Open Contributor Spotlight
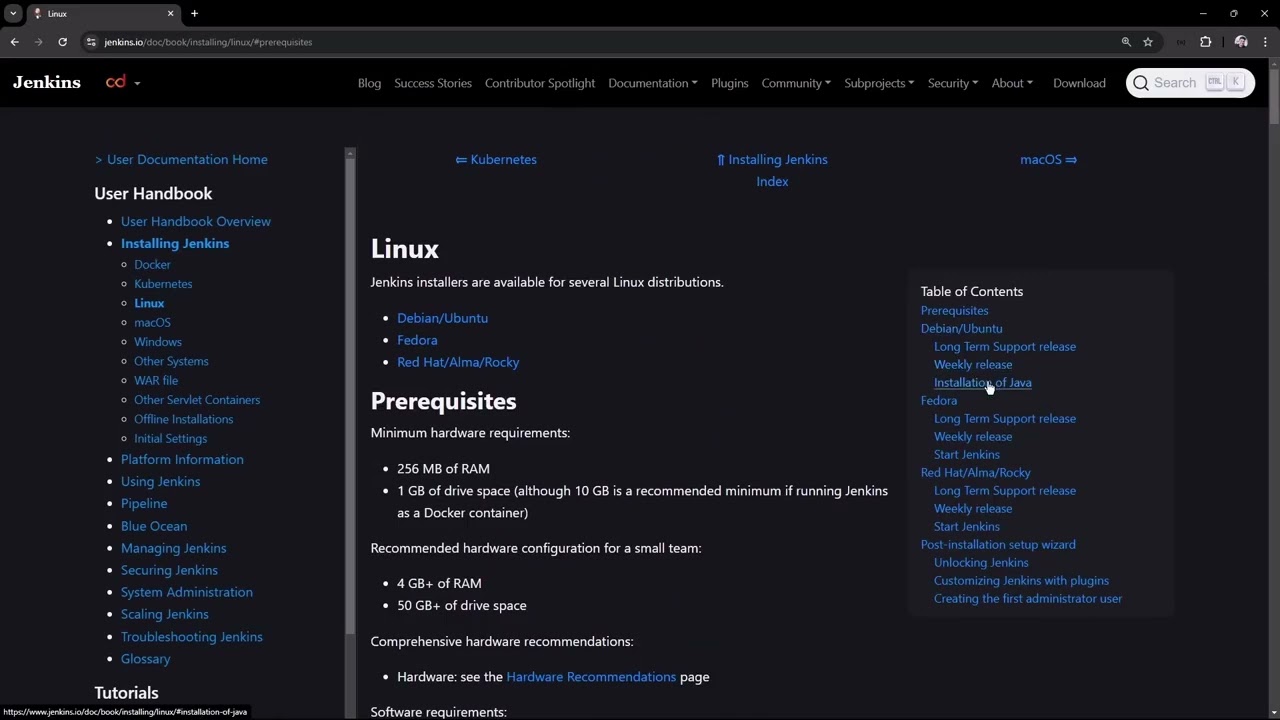This screenshot has height=720, width=1280. [x=540, y=83]
